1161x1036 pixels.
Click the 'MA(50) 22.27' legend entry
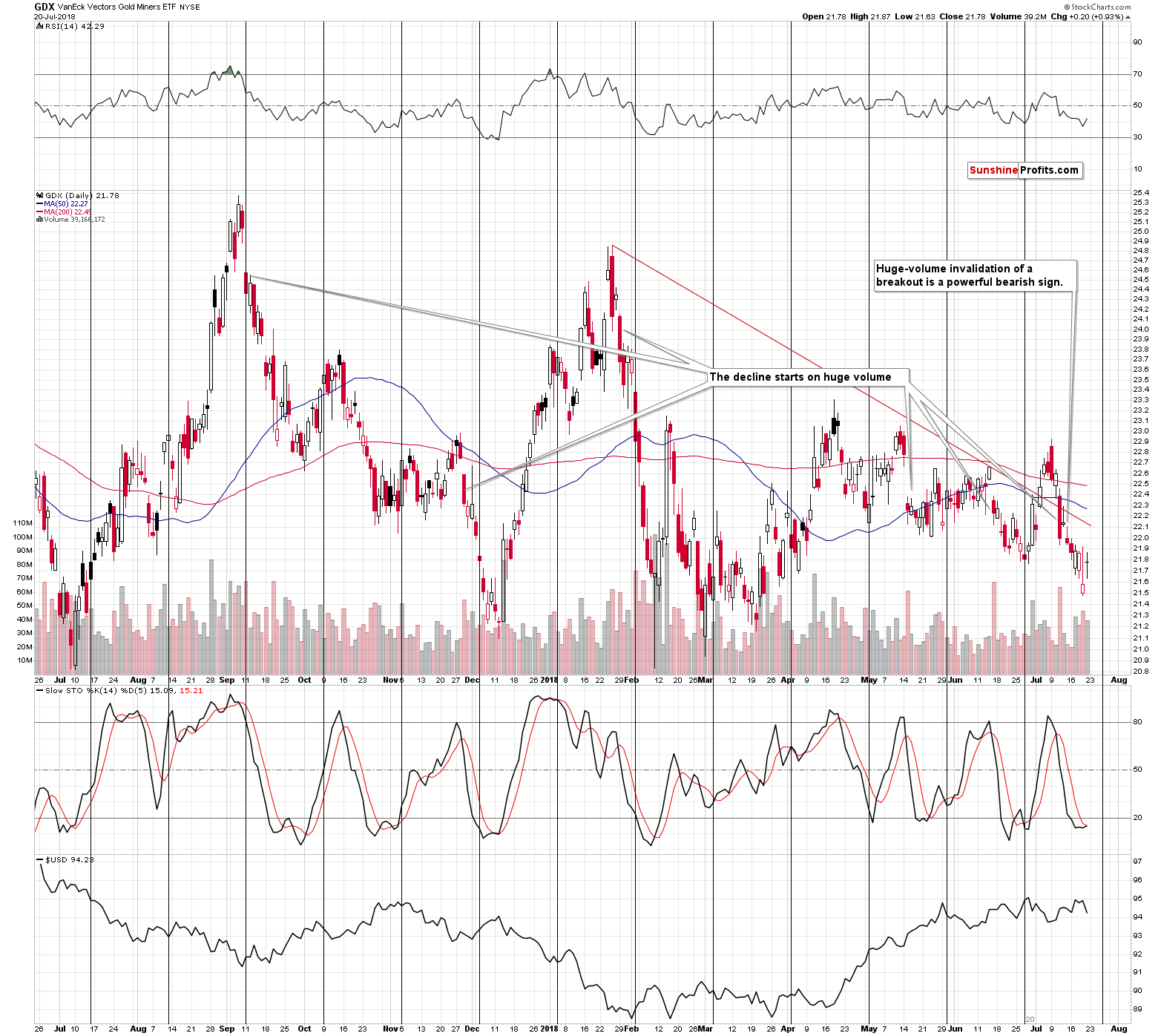pyautogui.click(x=66, y=204)
